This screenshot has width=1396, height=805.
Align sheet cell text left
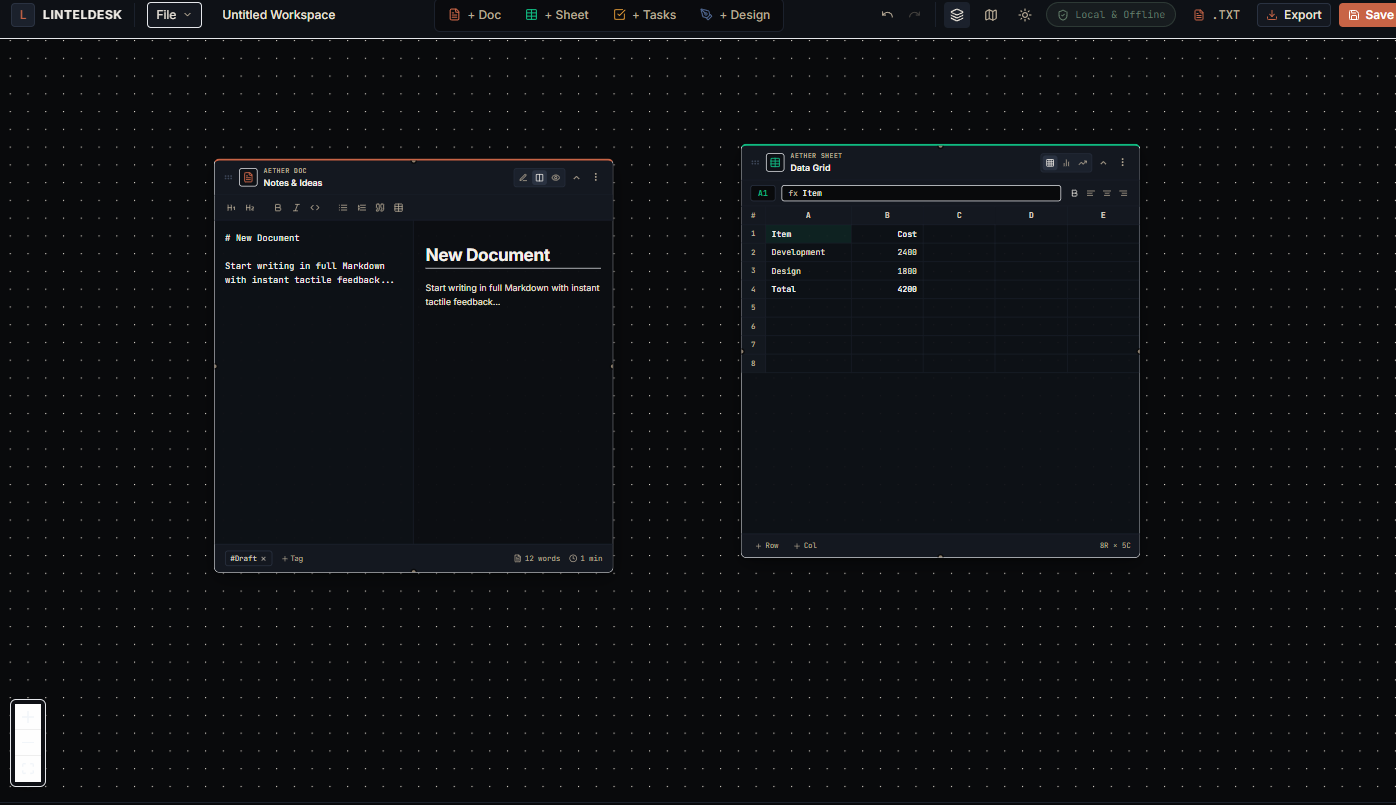tap(1091, 193)
